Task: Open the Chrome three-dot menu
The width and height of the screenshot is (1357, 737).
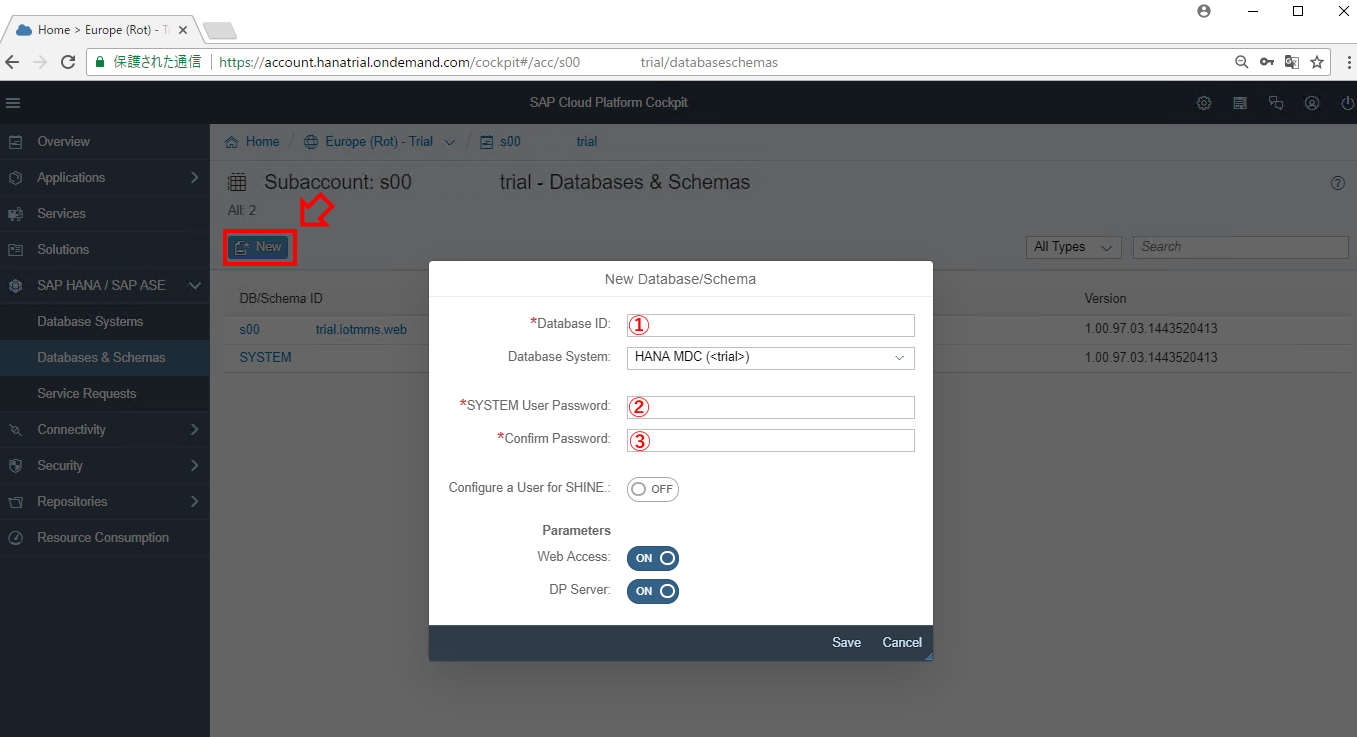Action: pos(1348,62)
